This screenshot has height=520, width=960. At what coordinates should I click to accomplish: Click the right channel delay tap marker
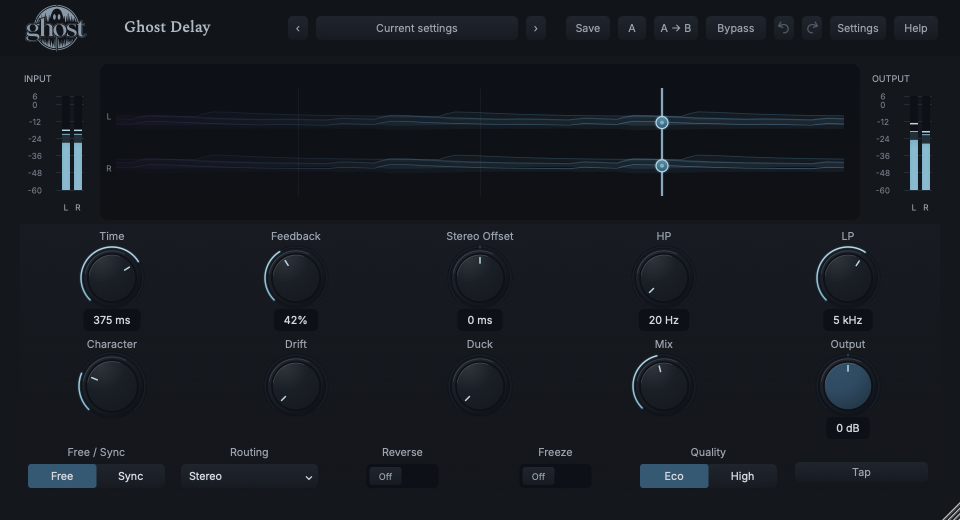pos(662,165)
